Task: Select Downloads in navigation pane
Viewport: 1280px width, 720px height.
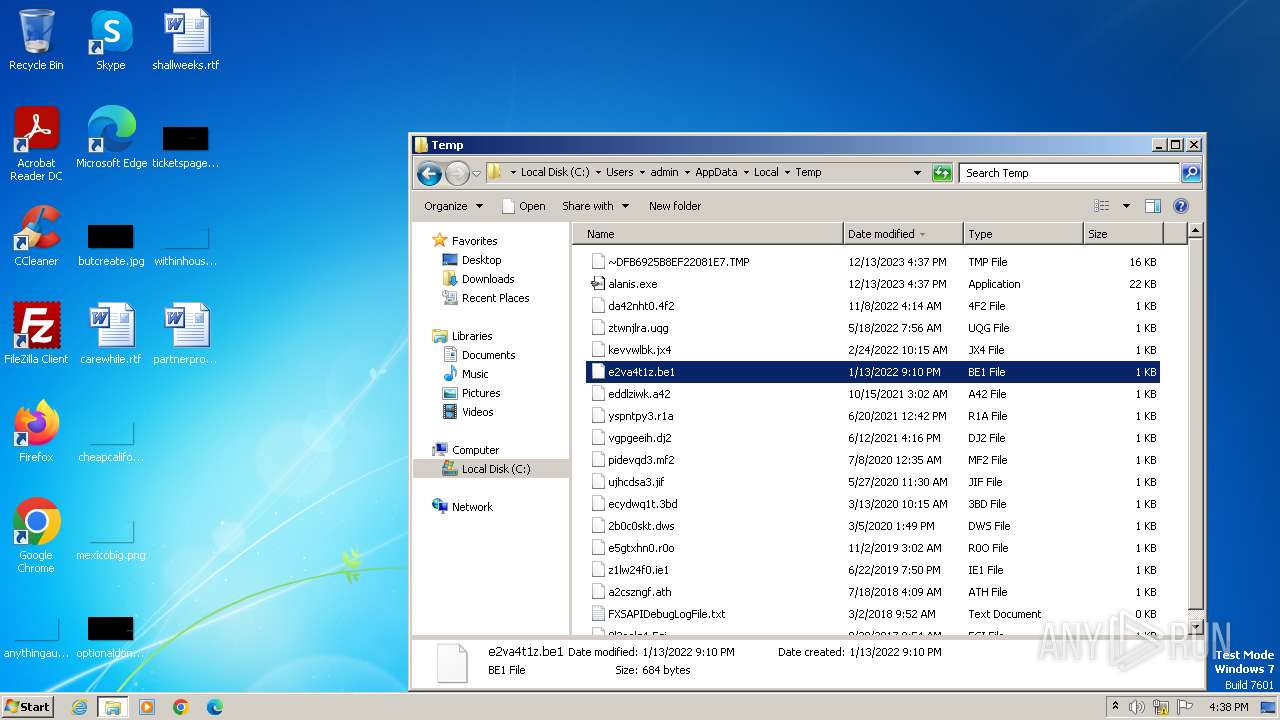Action: pos(479,279)
